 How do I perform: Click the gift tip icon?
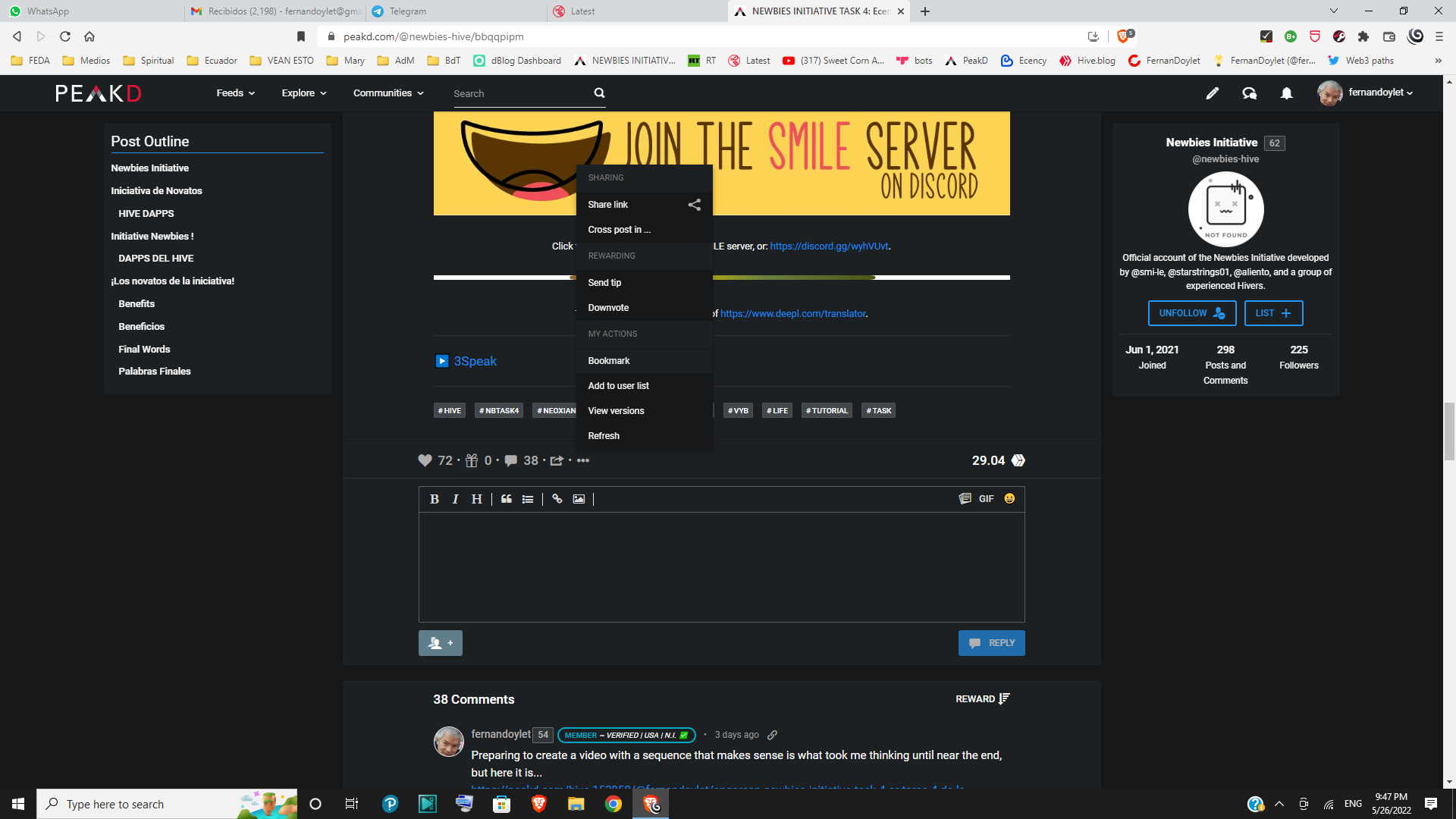point(472,460)
